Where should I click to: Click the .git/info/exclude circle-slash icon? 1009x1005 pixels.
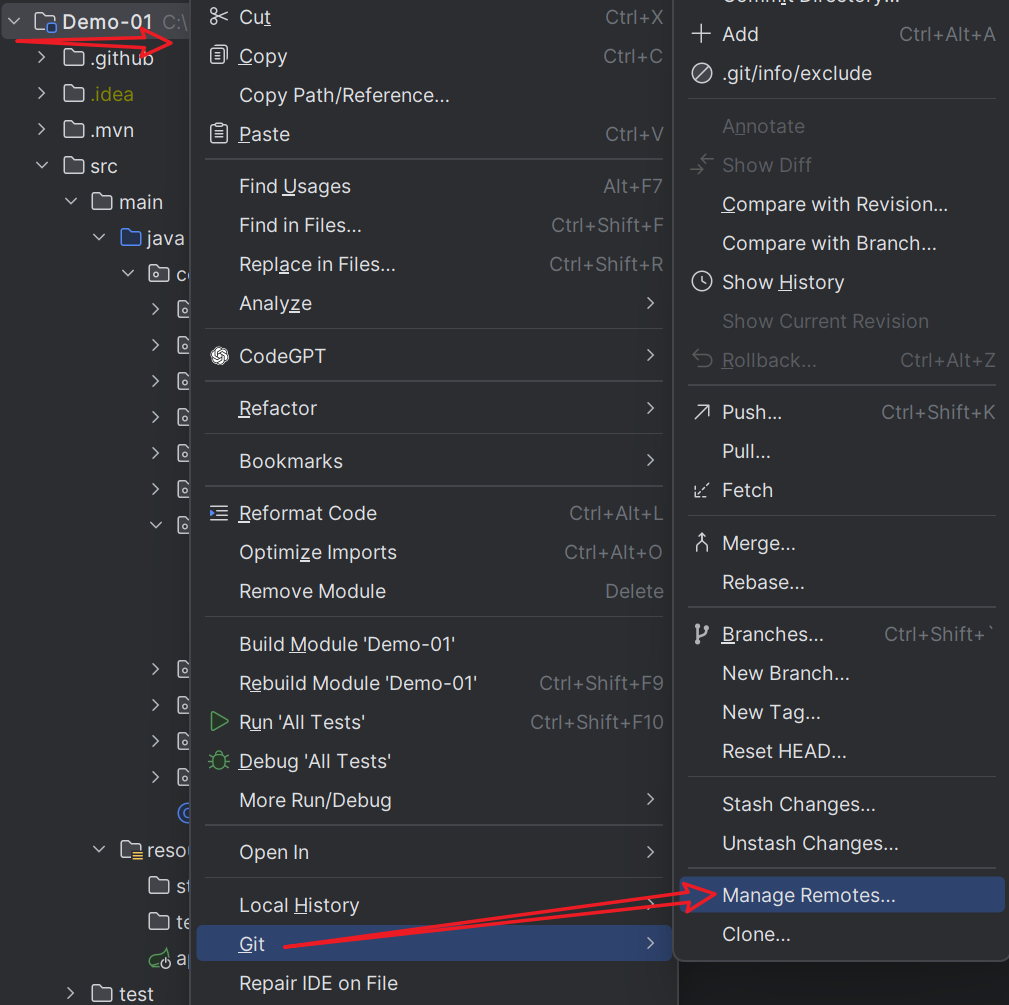point(701,73)
